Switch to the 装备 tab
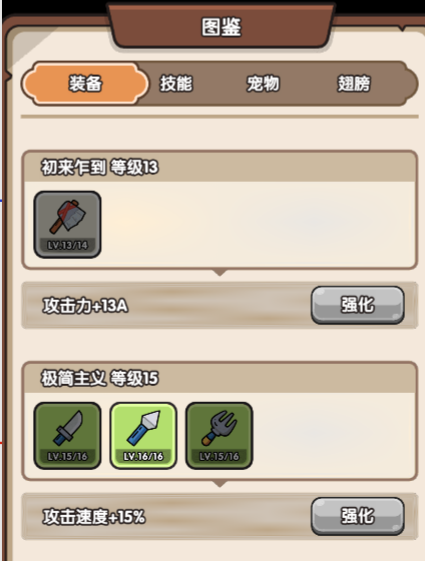This screenshot has width=425, height=561. pos(85,84)
